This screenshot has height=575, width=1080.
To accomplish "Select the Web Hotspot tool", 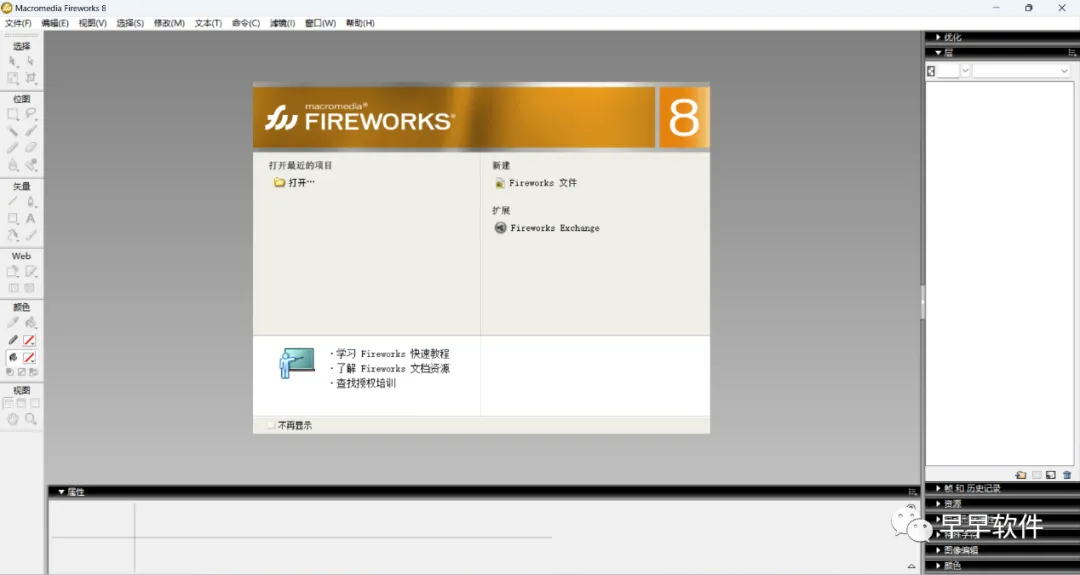I will 12,271.
